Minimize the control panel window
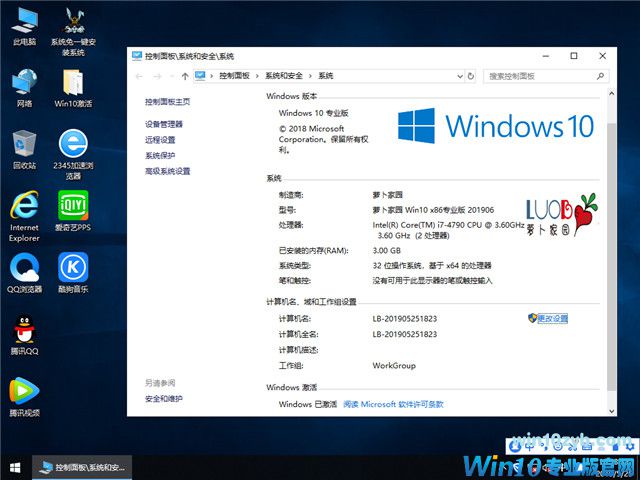Screen dimensions: 640x480 click(546, 56)
